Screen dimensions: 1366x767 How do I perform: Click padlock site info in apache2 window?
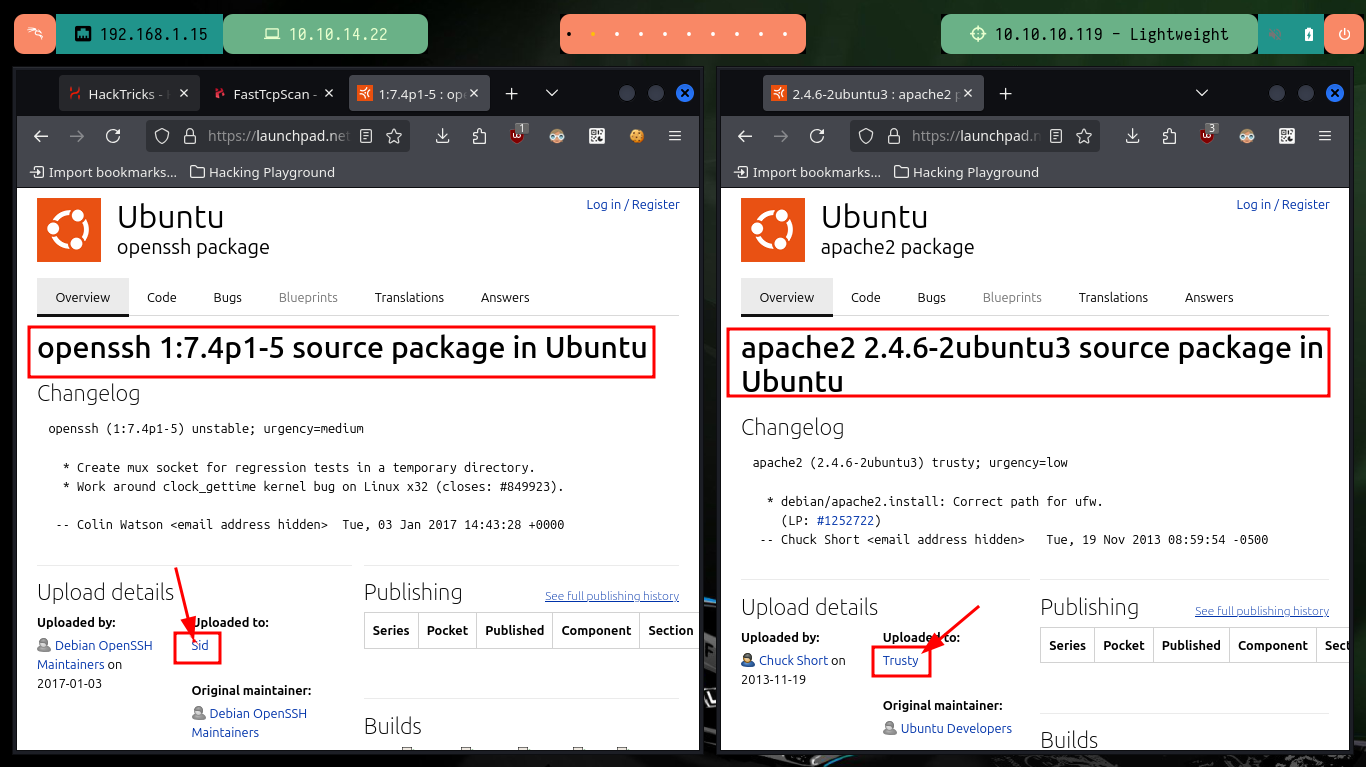(x=892, y=136)
